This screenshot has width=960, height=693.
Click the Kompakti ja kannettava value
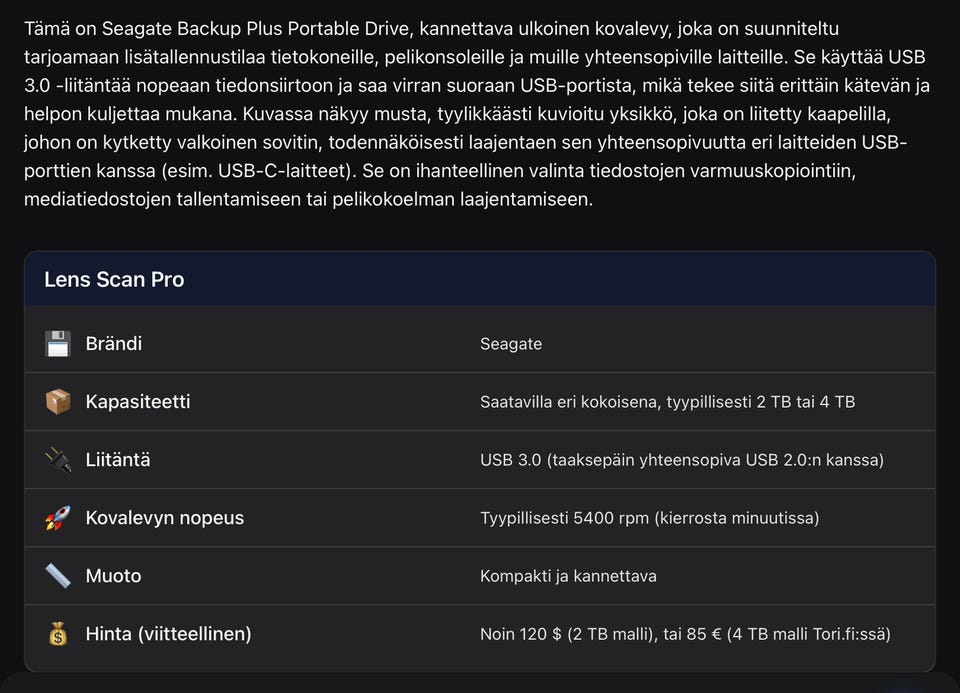point(568,576)
